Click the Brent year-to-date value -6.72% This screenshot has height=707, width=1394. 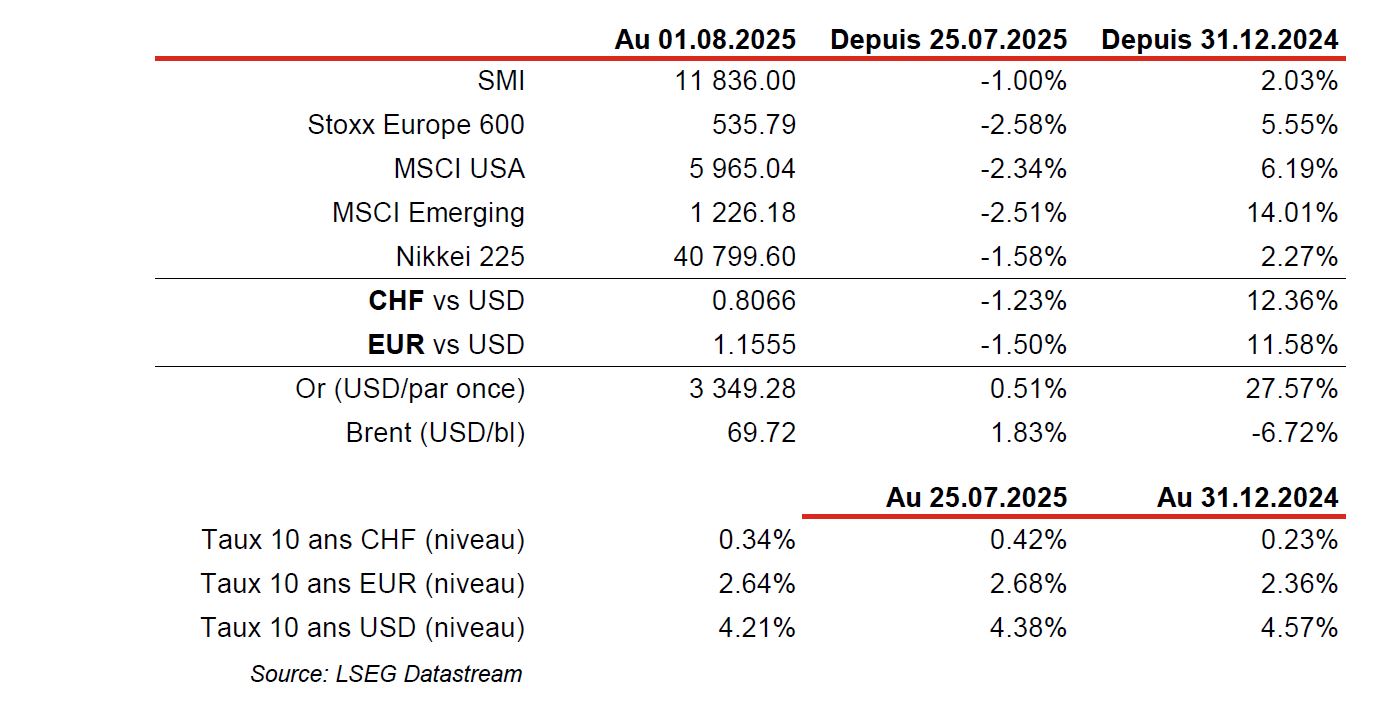pyautogui.click(x=1294, y=433)
